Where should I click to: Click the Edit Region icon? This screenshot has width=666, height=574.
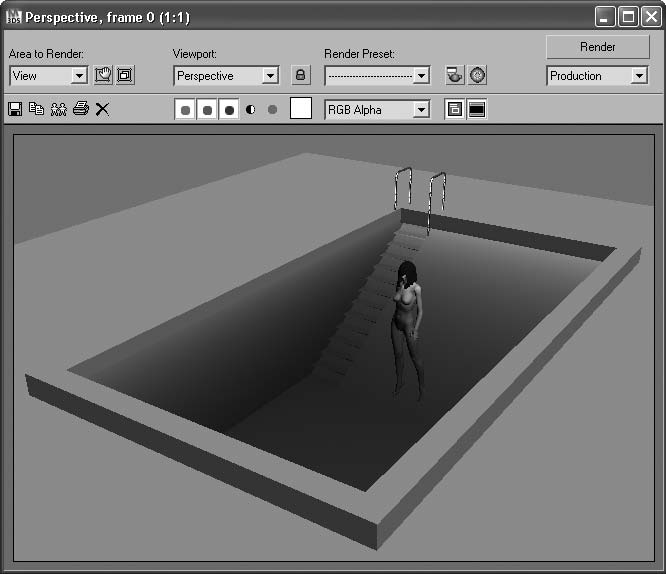point(103,75)
